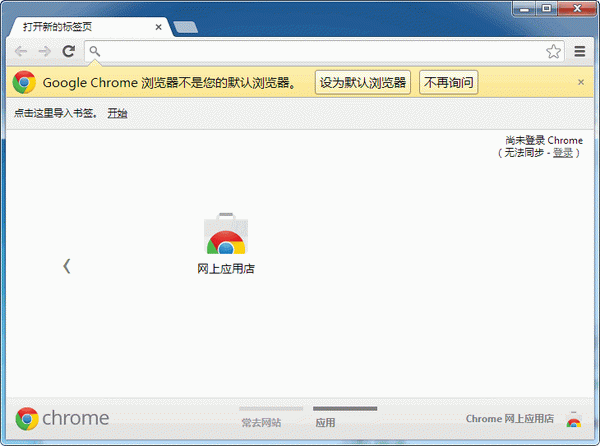This screenshot has height=446, width=600.
Task: Click the search magnifier in address bar
Action: tap(95, 51)
